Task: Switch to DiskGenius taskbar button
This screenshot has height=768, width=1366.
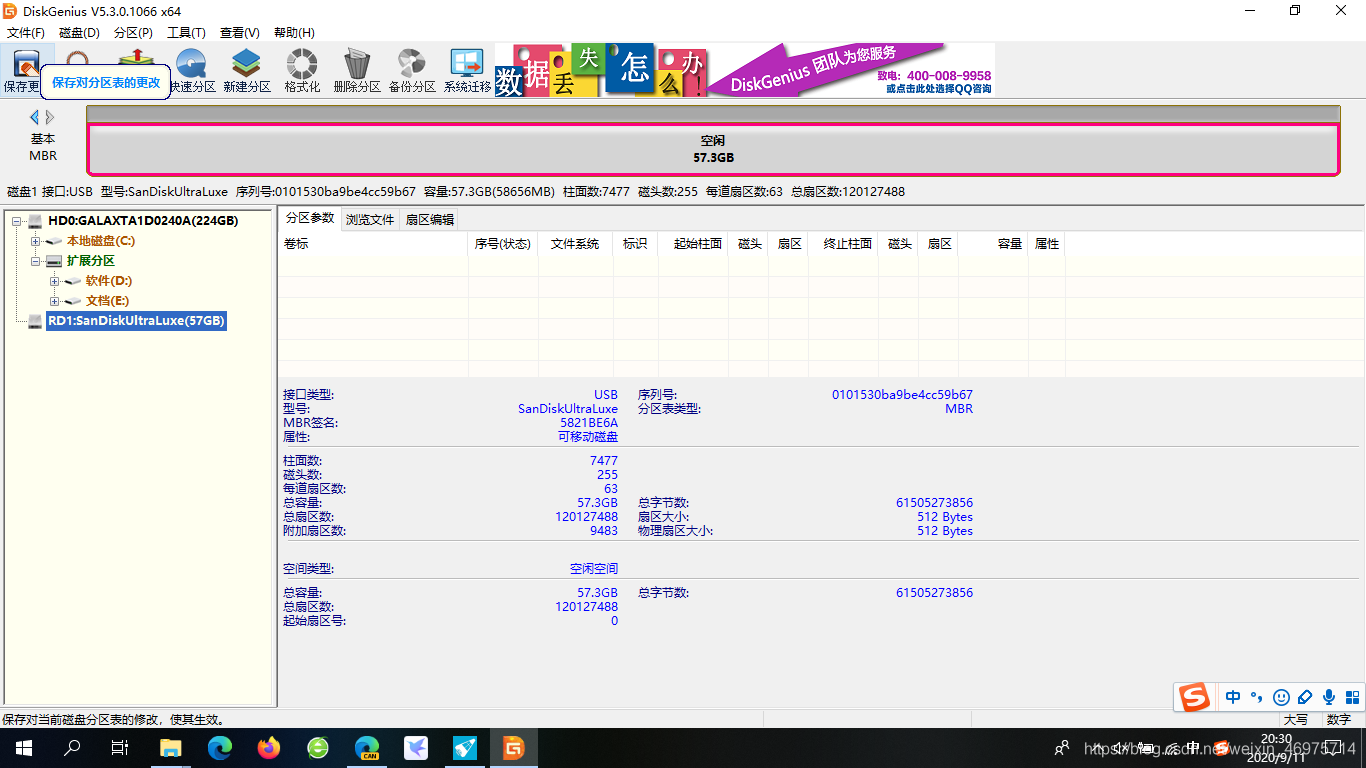Action: [x=514, y=748]
